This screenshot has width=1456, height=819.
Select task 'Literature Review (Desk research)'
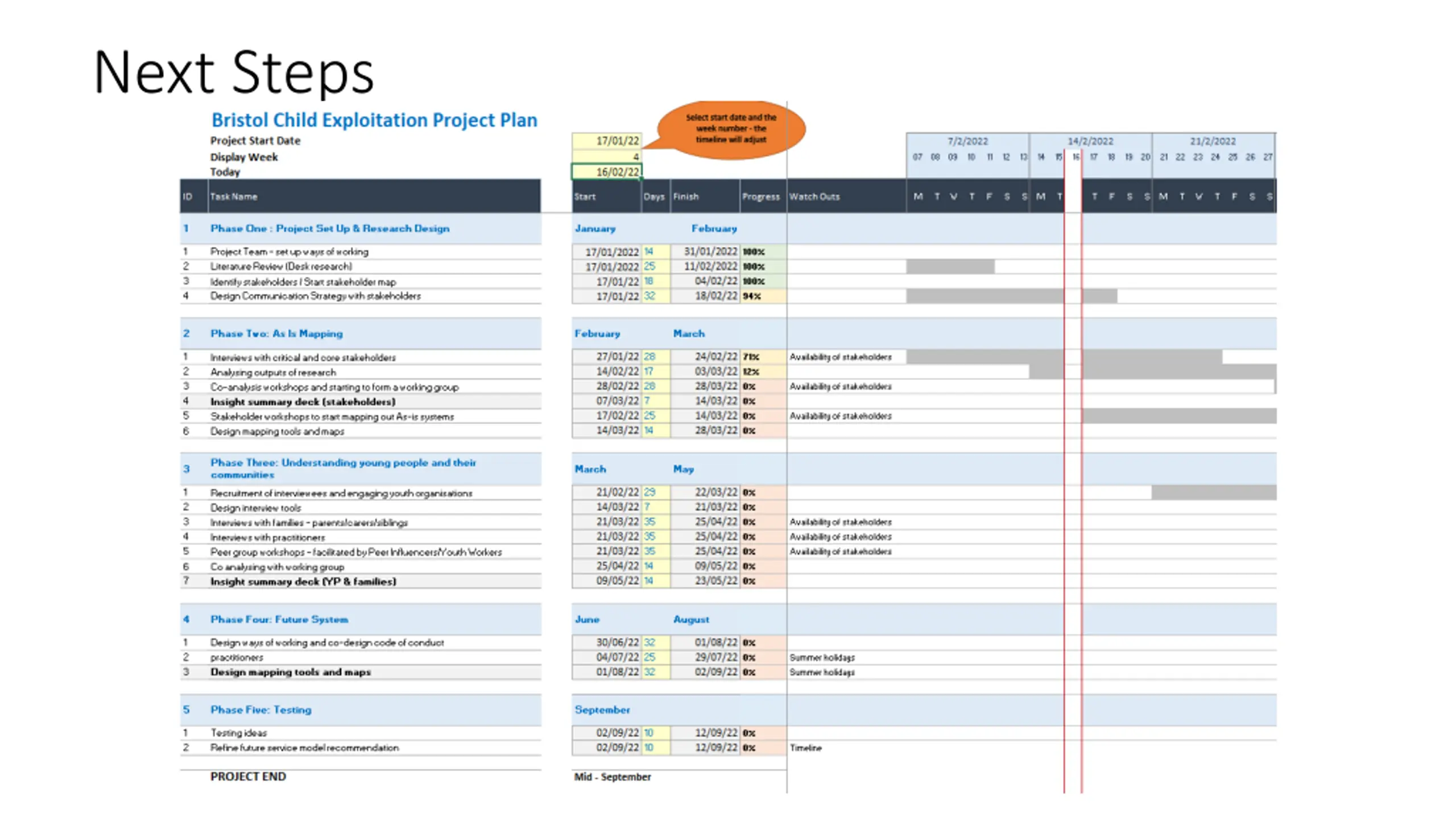point(281,266)
